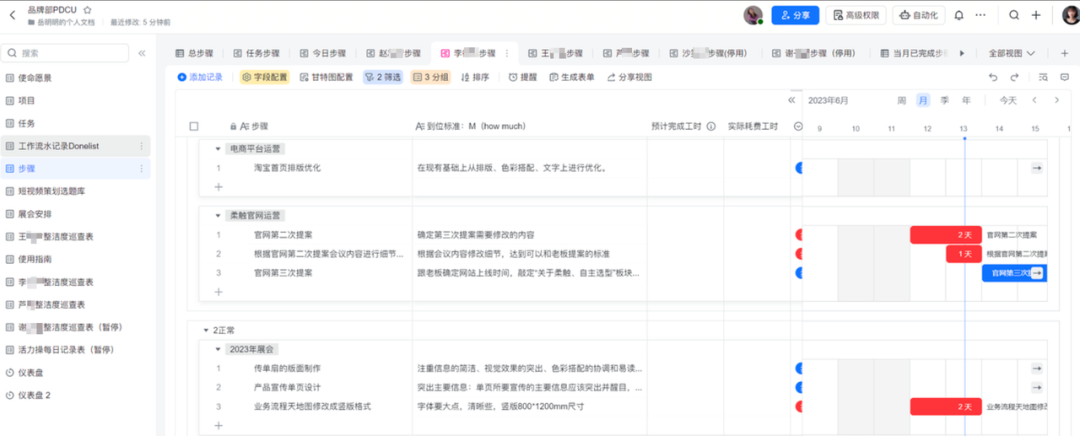This screenshot has width=1080, height=436.
Task: Jump to the bar of 传单扇的版面制作
Action: click(x=1037, y=368)
